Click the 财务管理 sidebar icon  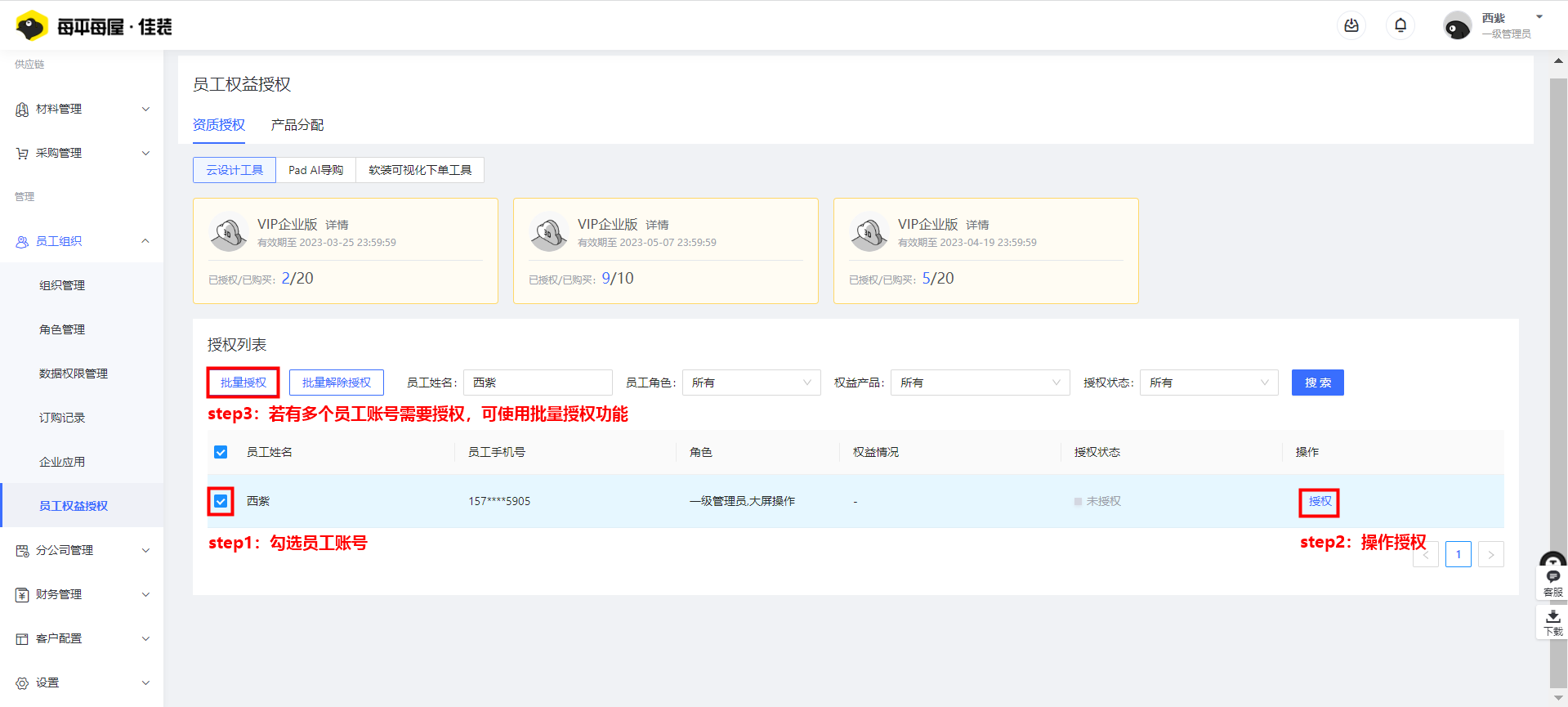coord(22,595)
